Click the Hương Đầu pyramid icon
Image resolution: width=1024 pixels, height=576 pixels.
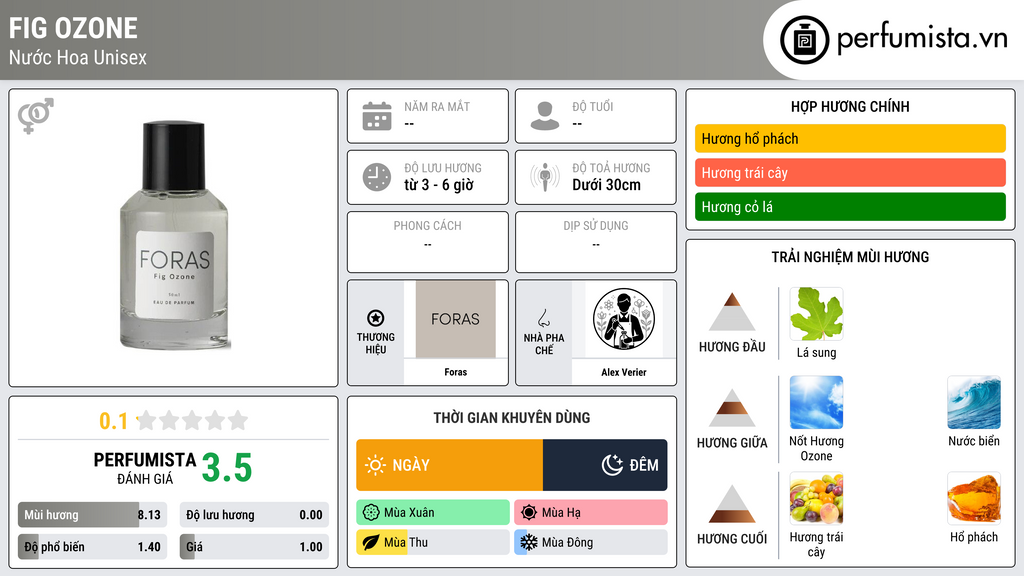click(732, 312)
